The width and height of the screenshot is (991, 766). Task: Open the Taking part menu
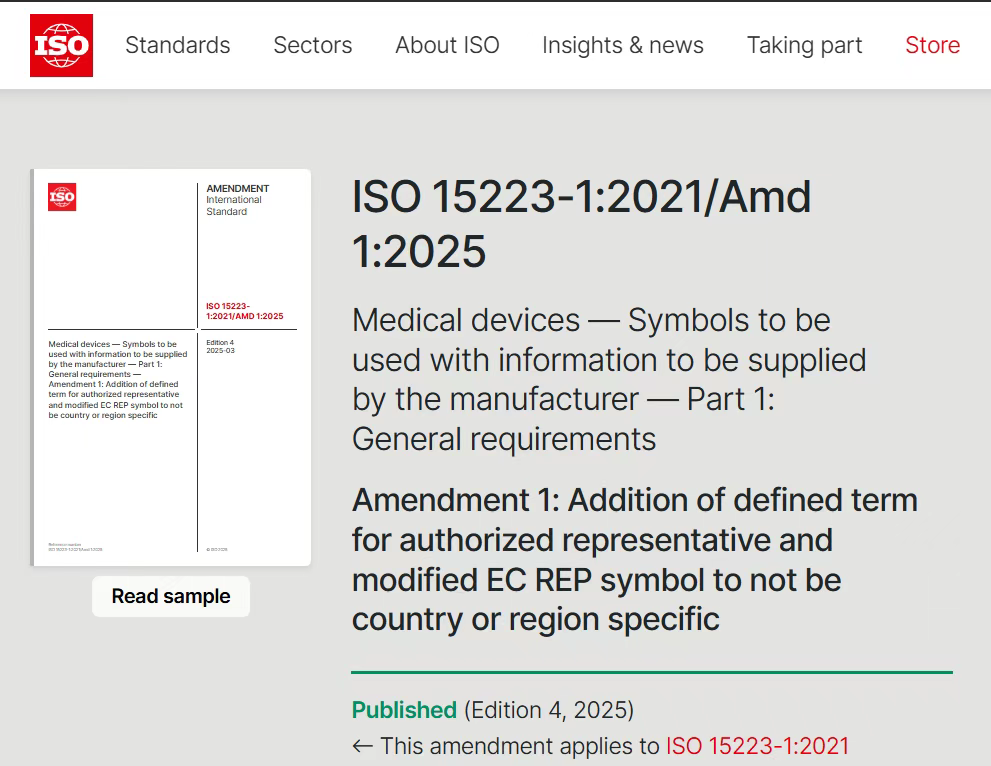(804, 45)
